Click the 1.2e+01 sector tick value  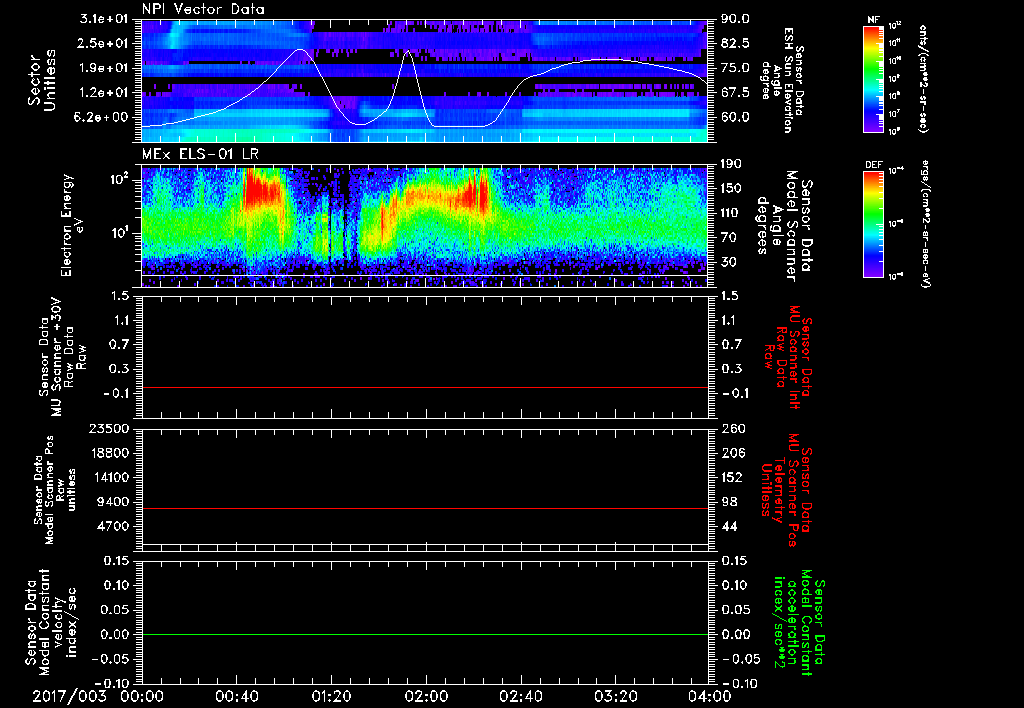(103, 93)
